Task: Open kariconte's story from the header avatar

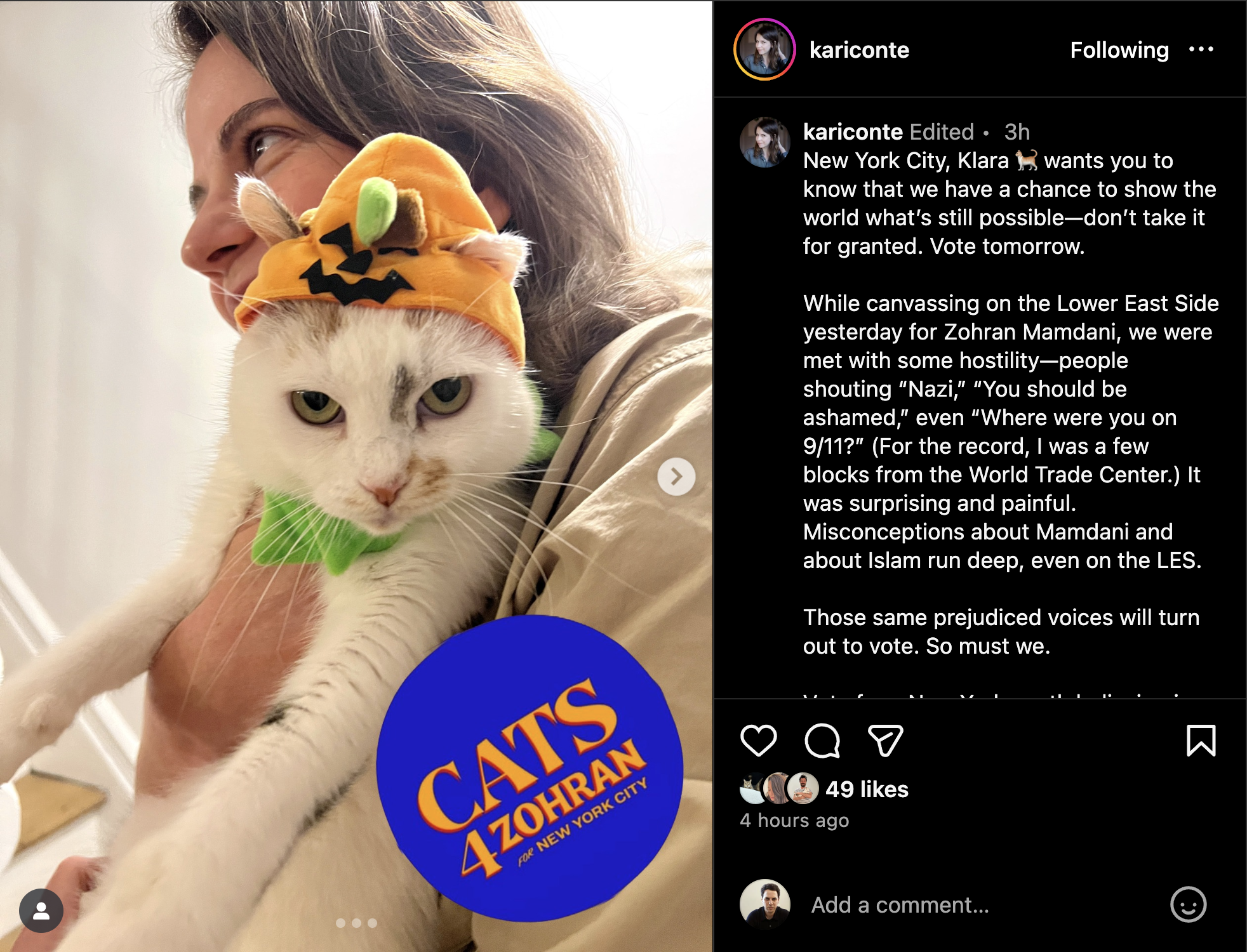Action: click(764, 50)
